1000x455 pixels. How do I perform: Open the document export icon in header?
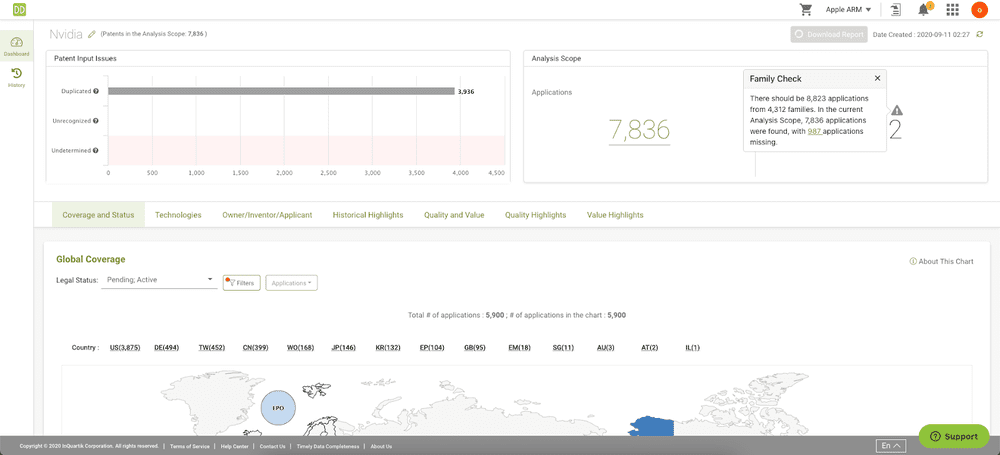(x=897, y=10)
